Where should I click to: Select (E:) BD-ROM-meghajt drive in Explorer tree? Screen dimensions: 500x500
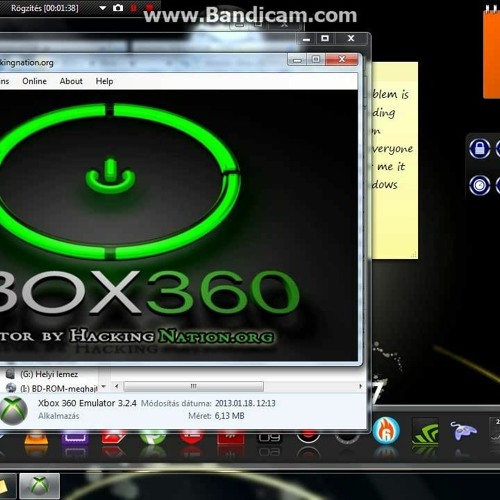(59, 388)
